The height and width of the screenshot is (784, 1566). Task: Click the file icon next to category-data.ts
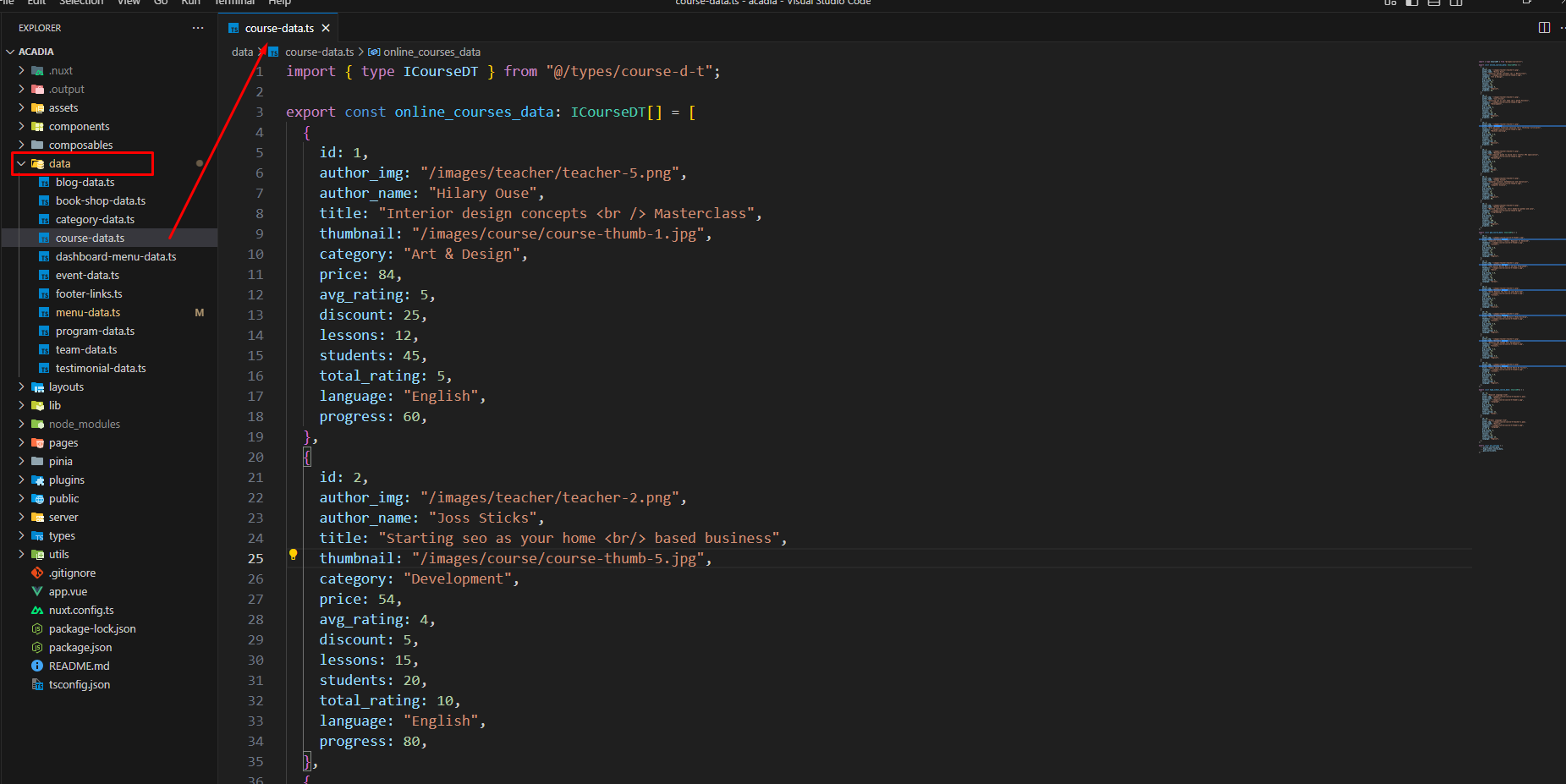[44, 220]
